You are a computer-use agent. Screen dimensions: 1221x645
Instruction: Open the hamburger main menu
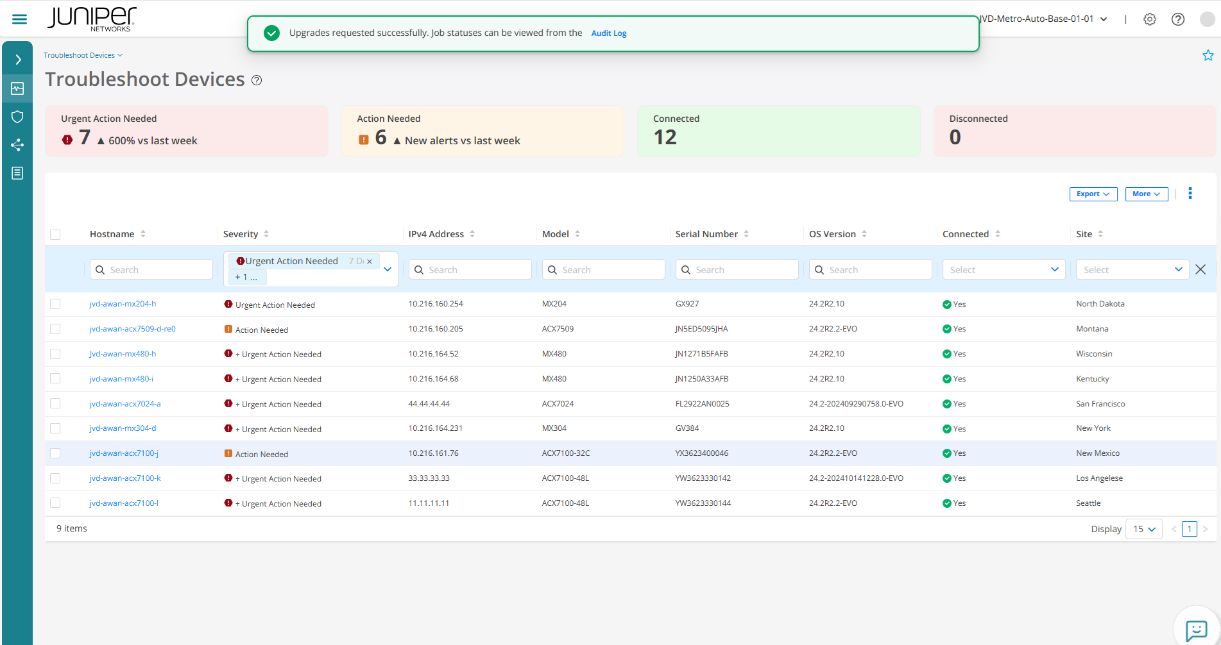click(19, 19)
